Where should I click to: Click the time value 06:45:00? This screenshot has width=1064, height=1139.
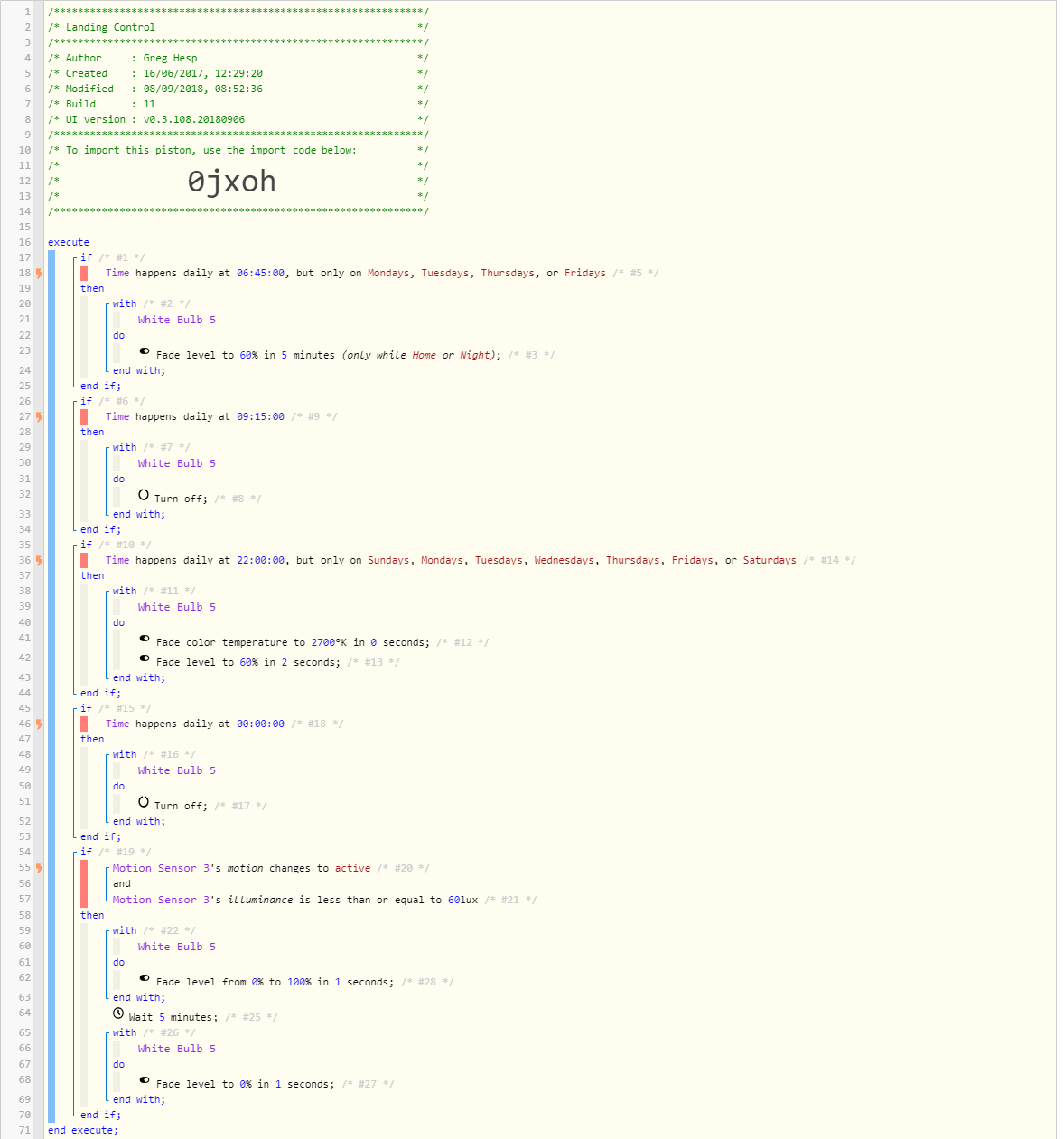tap(260, 273)
